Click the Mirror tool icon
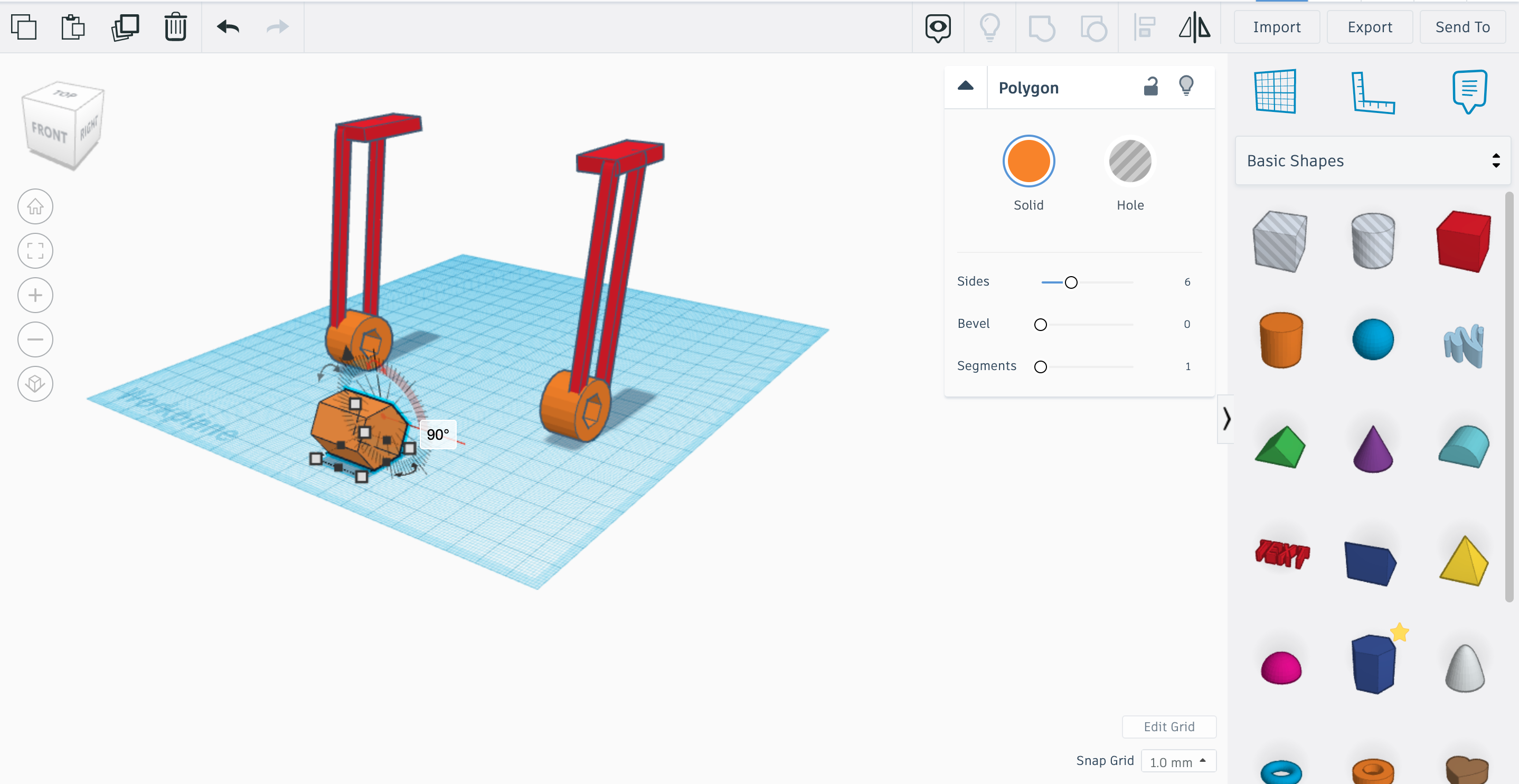 (1194, 27)
